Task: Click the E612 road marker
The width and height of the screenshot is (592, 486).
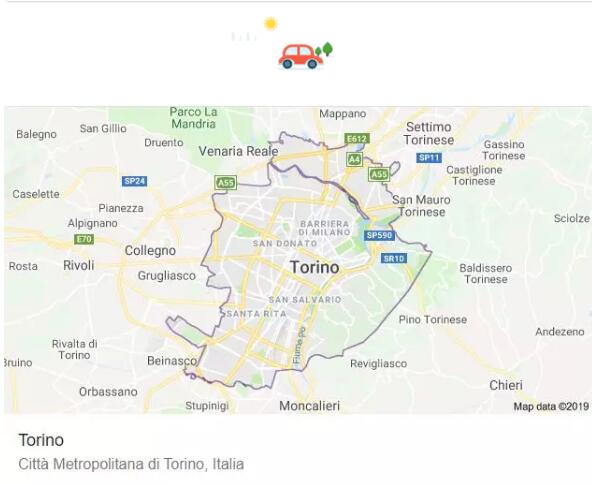Action: pyautogui.click(x=357, y=139)
